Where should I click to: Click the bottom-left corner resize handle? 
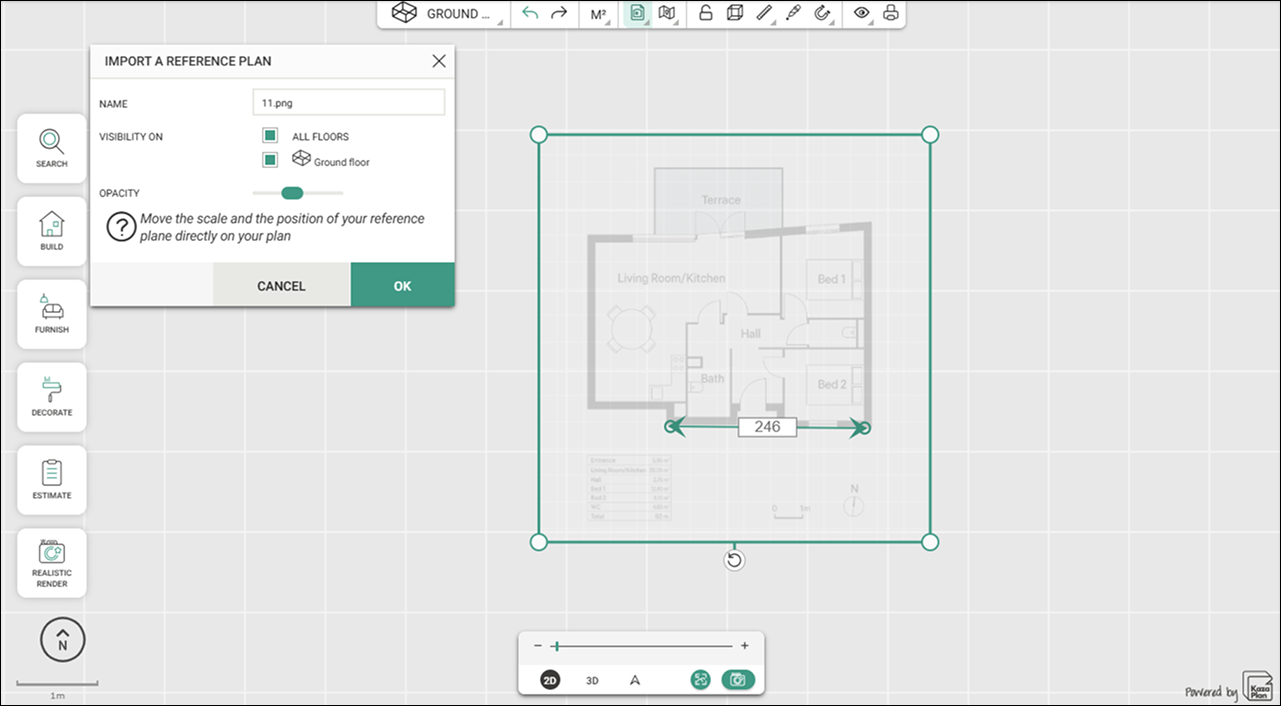pyautogui.click(x=538, y=542)
